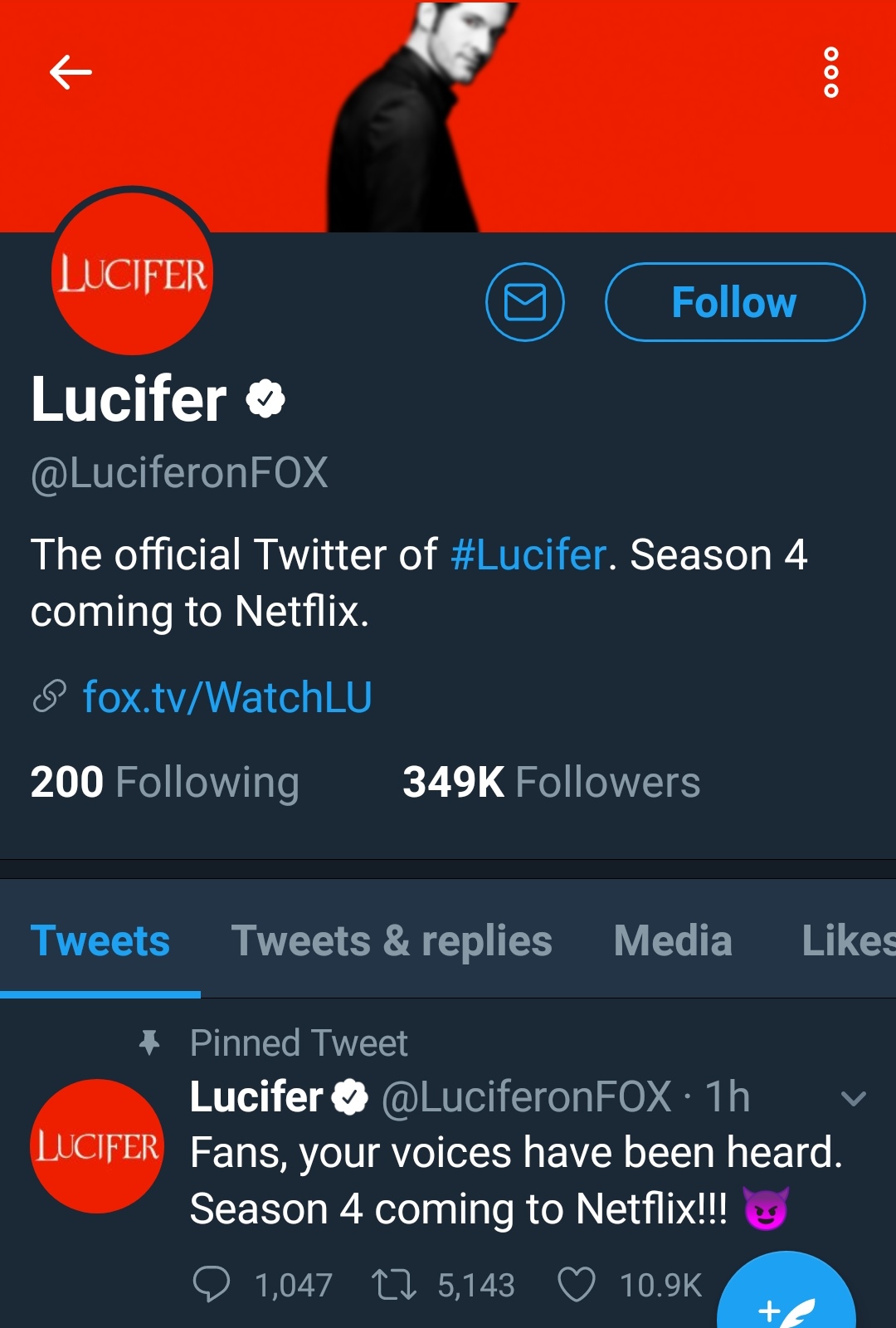Viewport: 896px width, 1328px height.
Task: Select the Media tab
Action: (x=673, y=941)
